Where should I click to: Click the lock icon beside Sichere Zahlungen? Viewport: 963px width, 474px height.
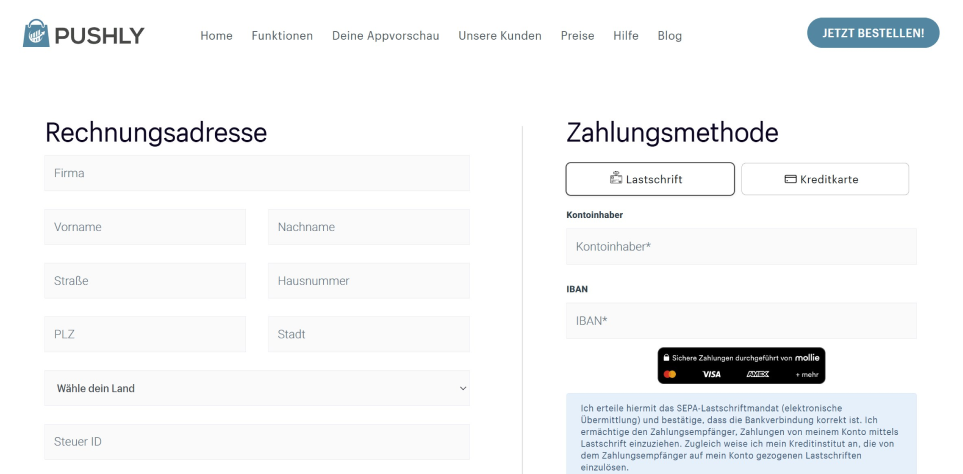click(x=666, y=357)
